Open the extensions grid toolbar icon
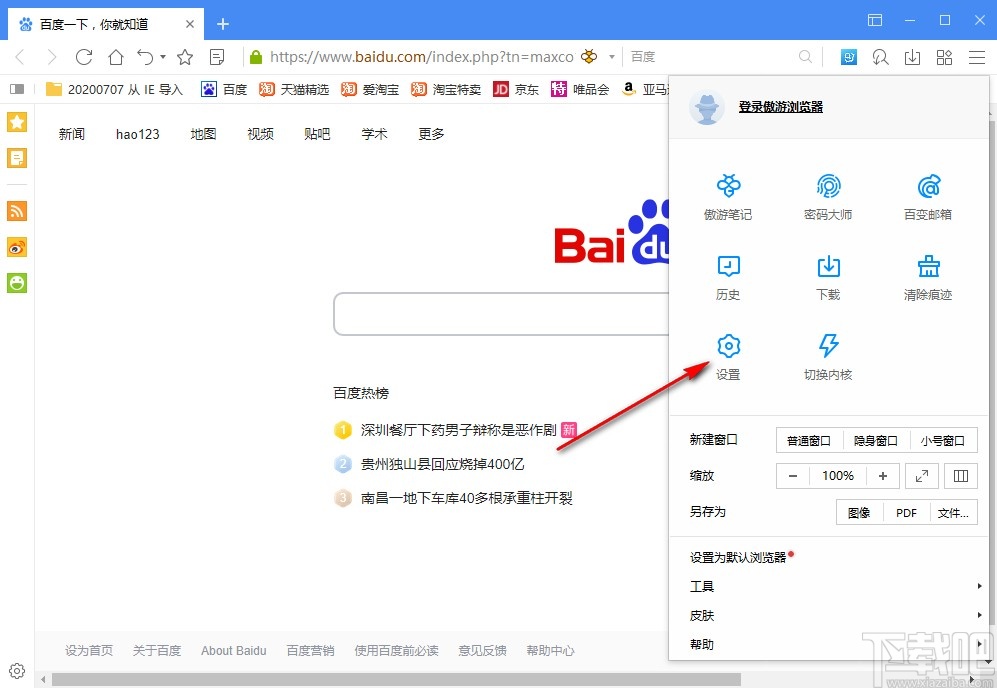The width and height of the screenshot is (997, 688). click(944, 57)
